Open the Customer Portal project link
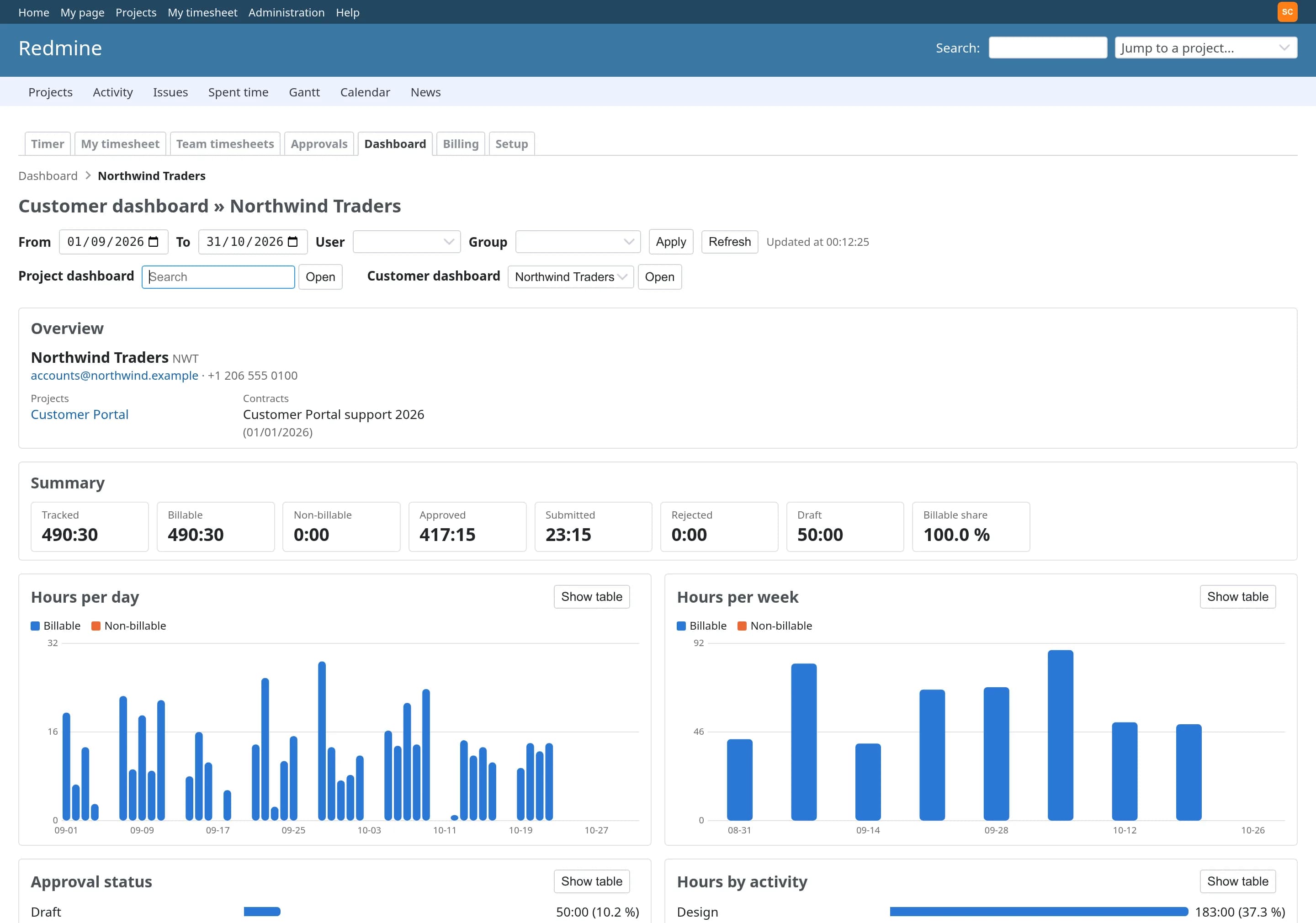Viewport: 1316px width, 923px height. pyautogui.click(x=80, y=414)
